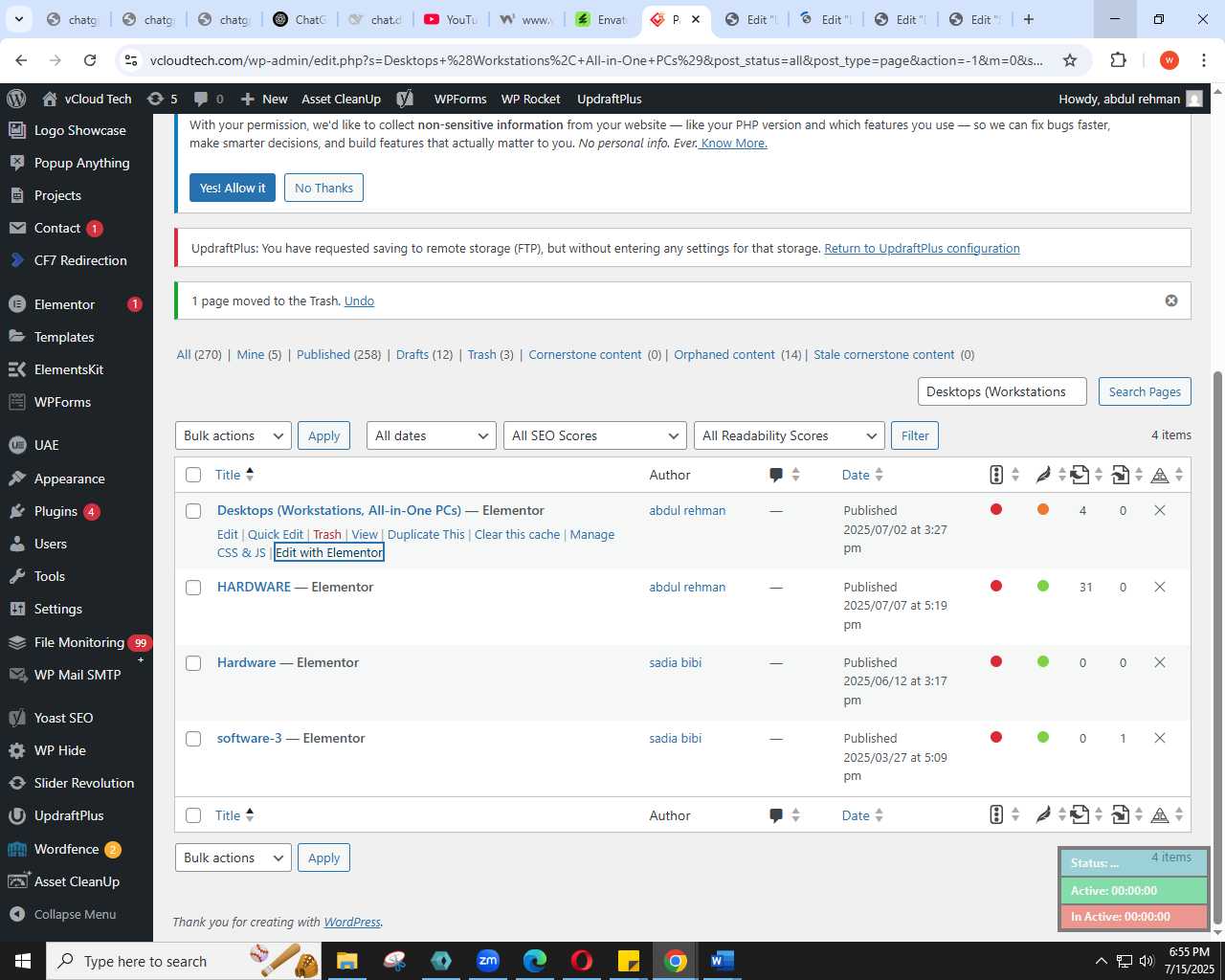Image resolution: width=1225 pixels, height=980 pixels.
Task: Click the X icon in HARDWARE row
Action: tap(1159, 587)
